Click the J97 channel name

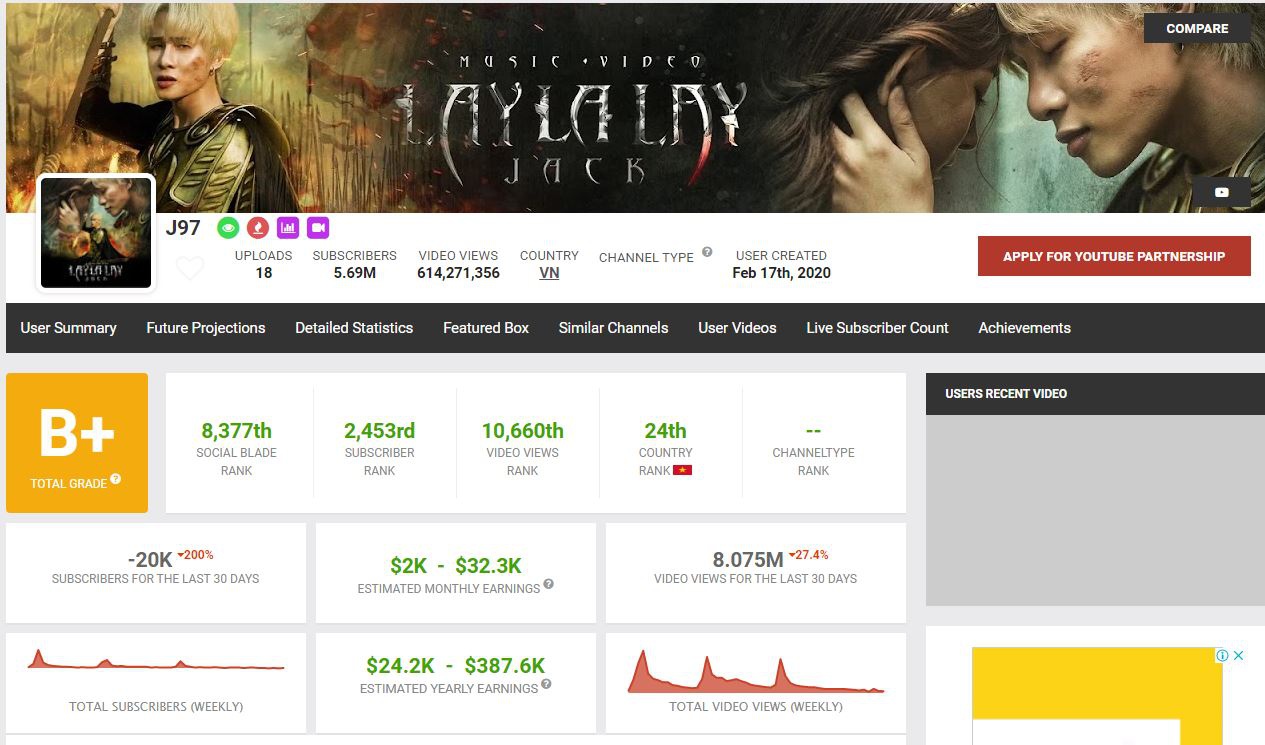[x=183, y=228]
